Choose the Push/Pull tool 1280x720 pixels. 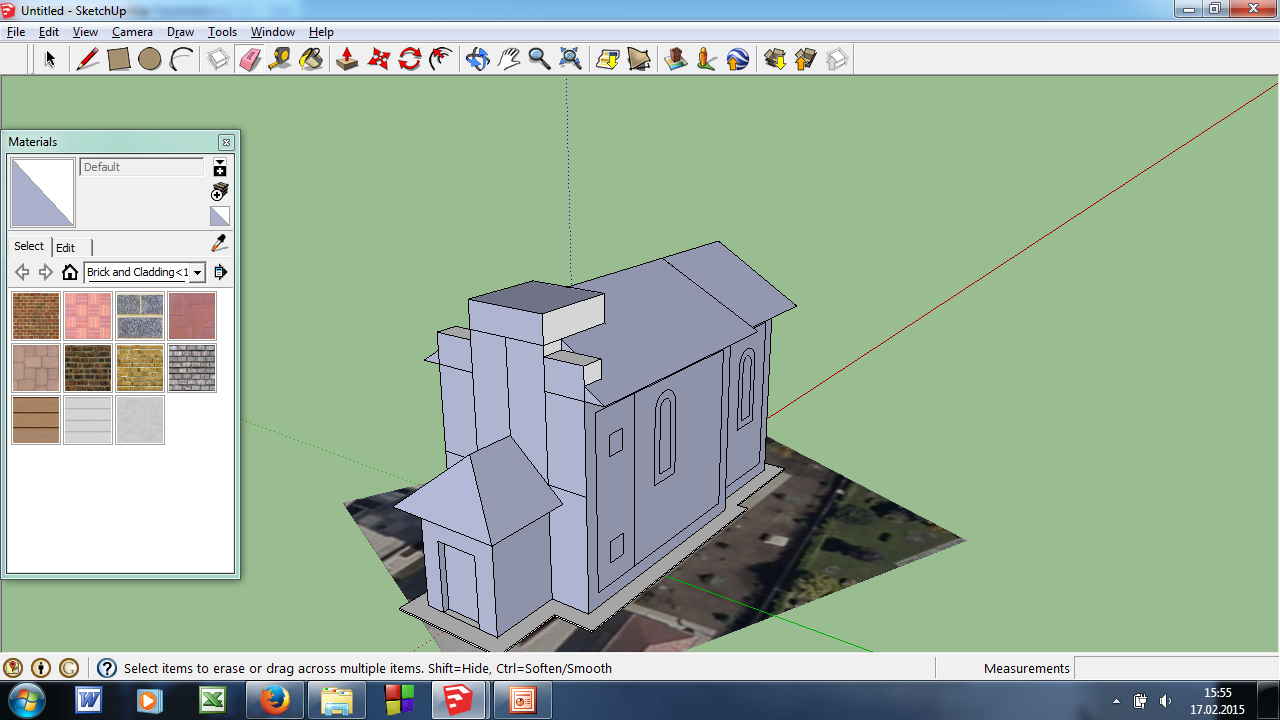[347, 60]
